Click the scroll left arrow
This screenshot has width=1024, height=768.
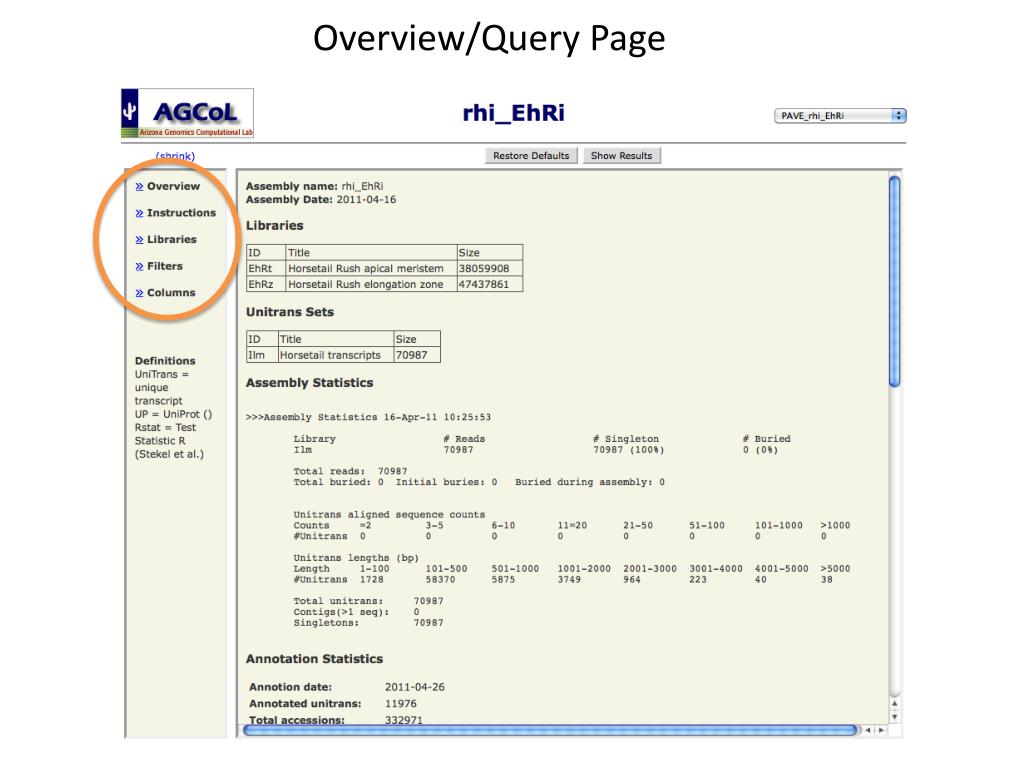(869, 730)
